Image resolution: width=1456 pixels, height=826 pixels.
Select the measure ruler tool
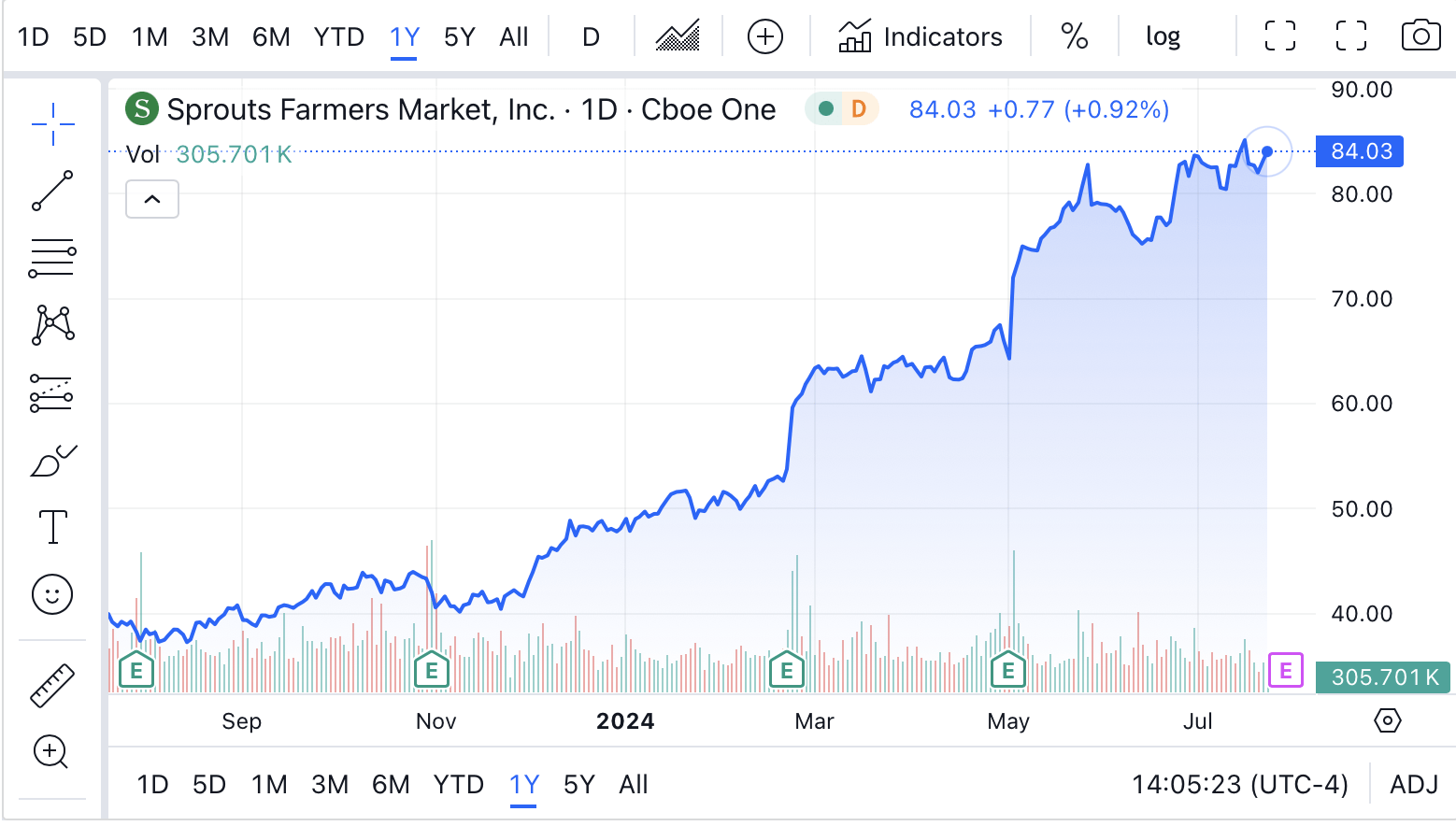52,683
